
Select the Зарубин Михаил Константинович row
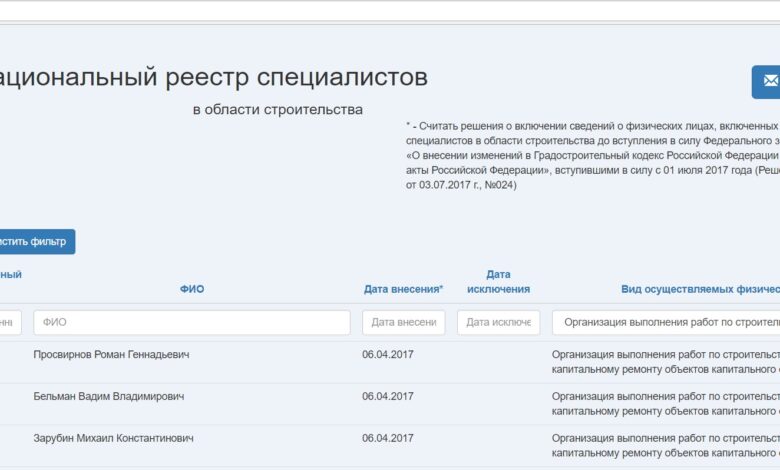tap(113, 439)
